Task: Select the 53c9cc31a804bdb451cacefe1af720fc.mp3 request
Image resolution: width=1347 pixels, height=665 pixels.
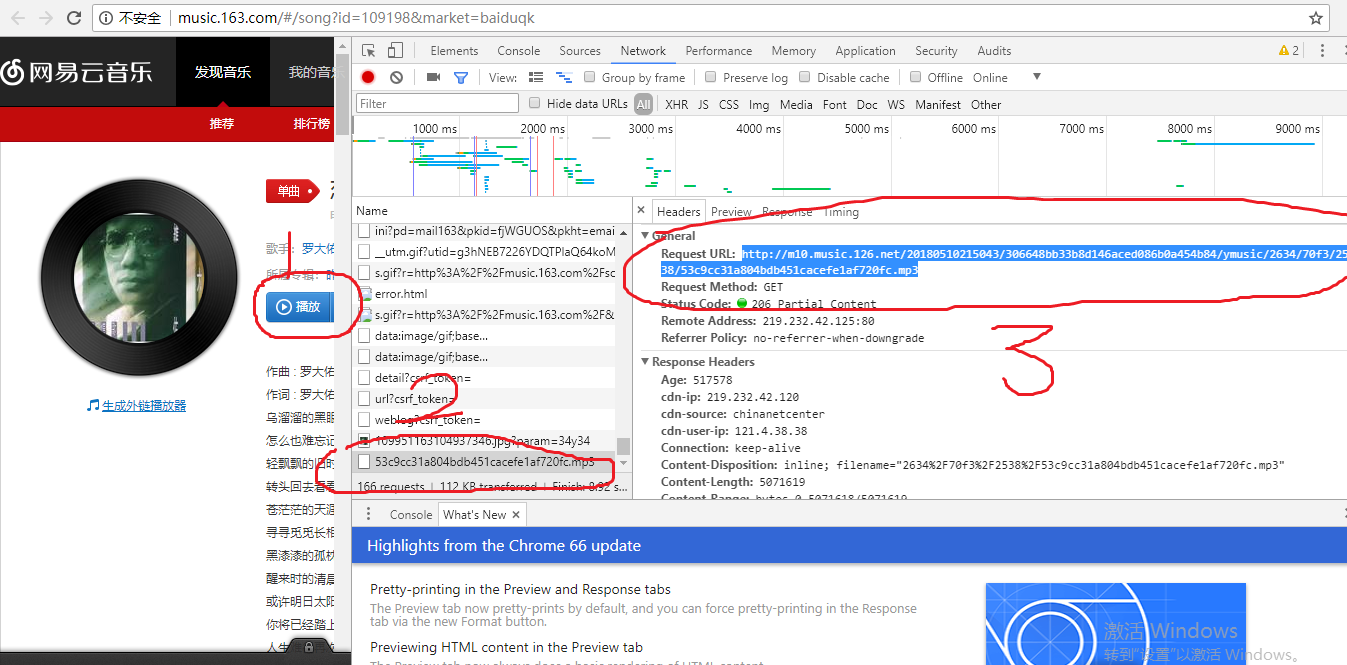Action: coord(486,462)
